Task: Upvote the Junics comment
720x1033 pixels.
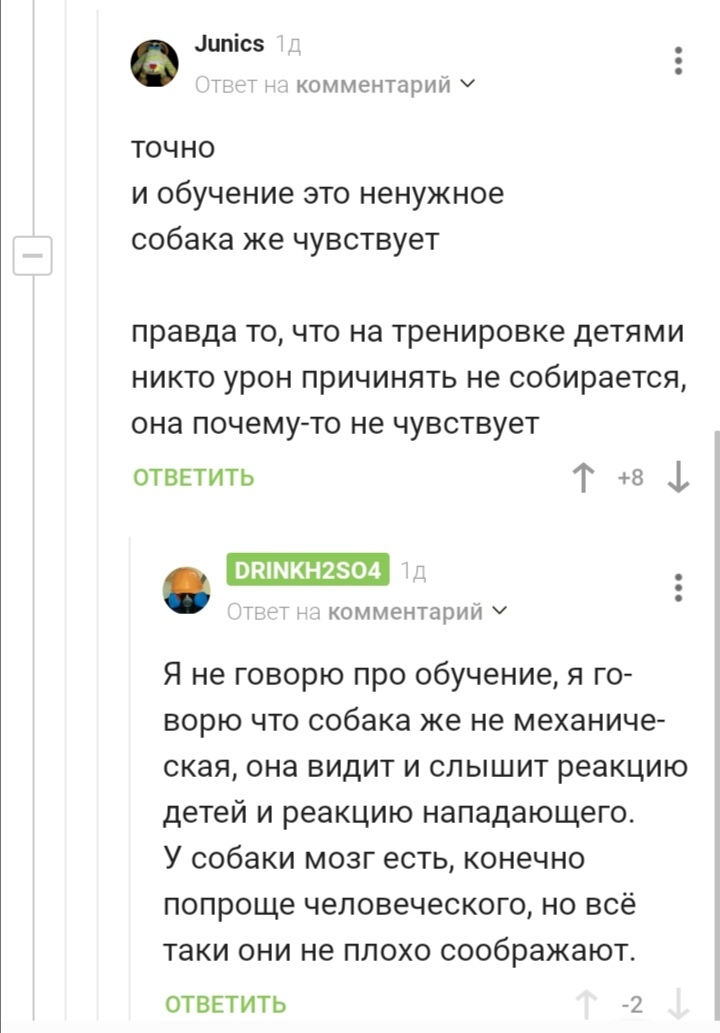Action: pos(580,478)
